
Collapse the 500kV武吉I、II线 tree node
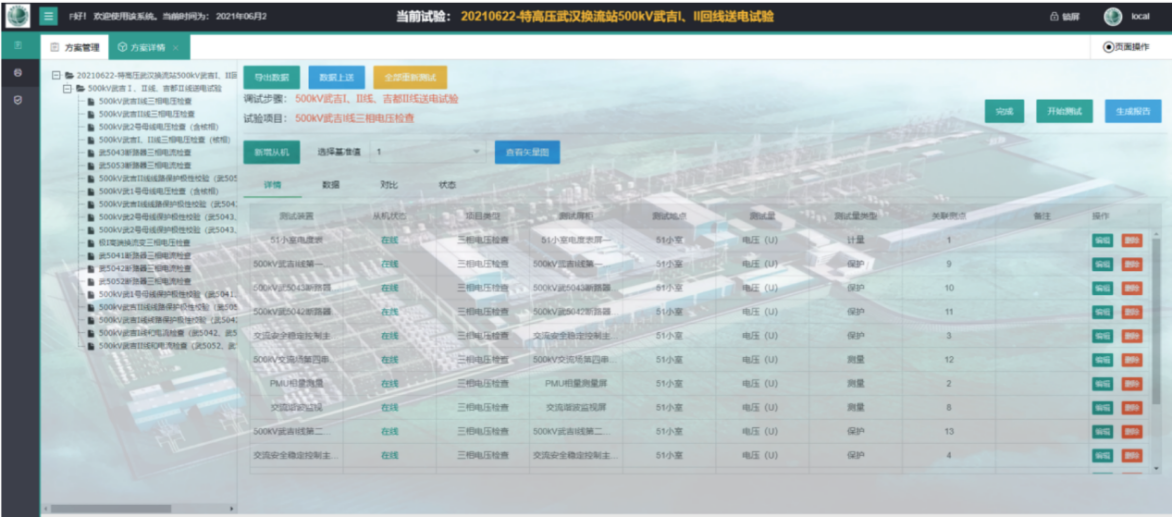click(67, 88)
